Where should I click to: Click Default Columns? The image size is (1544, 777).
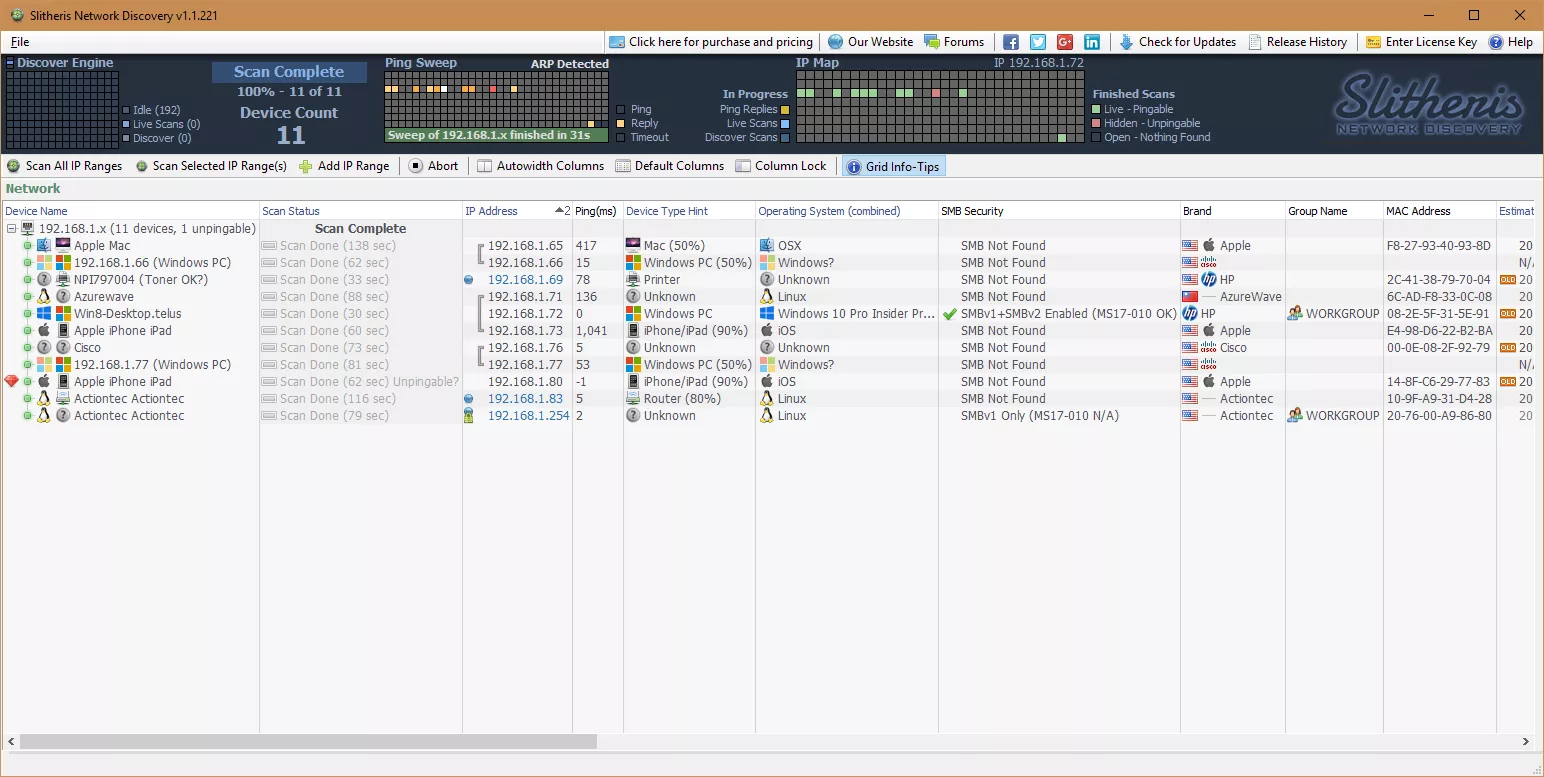point(669,166)
